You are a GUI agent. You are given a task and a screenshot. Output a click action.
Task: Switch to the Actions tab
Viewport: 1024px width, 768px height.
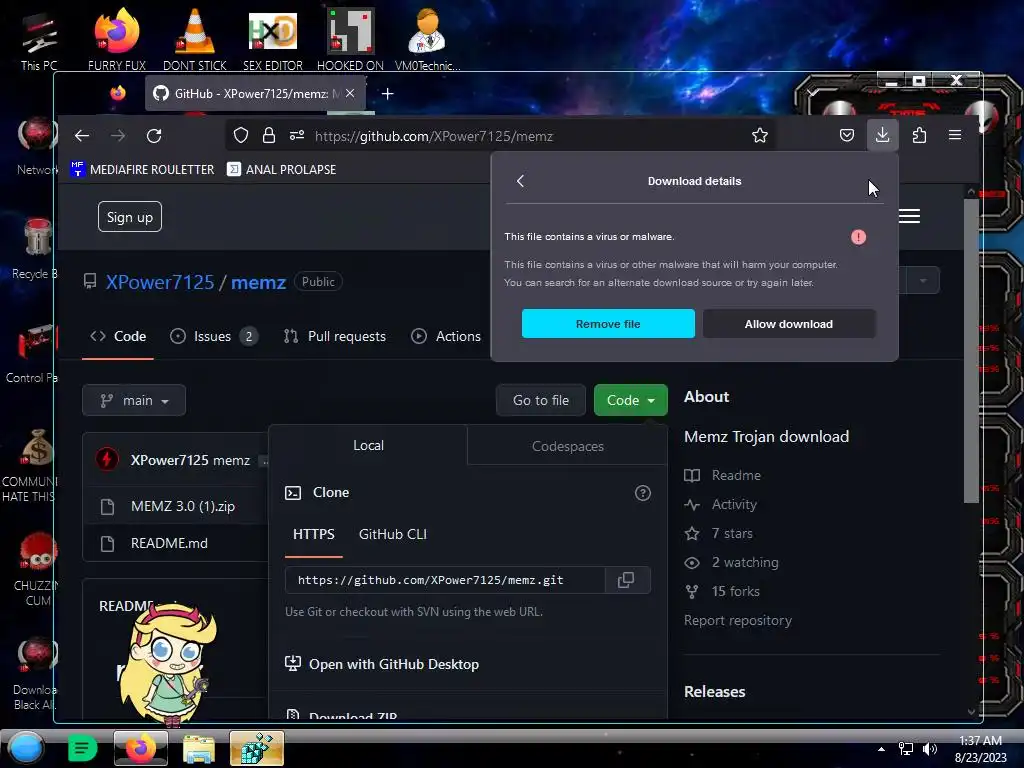(446, 336)
